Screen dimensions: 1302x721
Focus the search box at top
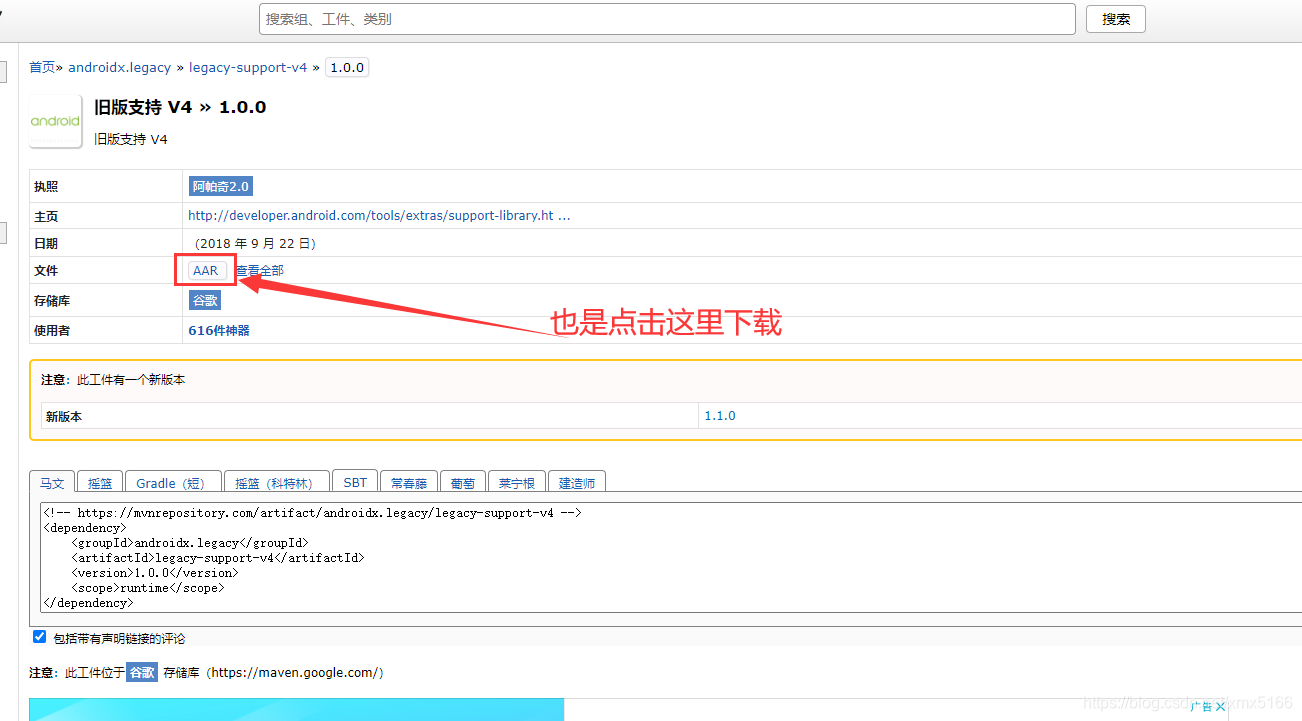667,19
